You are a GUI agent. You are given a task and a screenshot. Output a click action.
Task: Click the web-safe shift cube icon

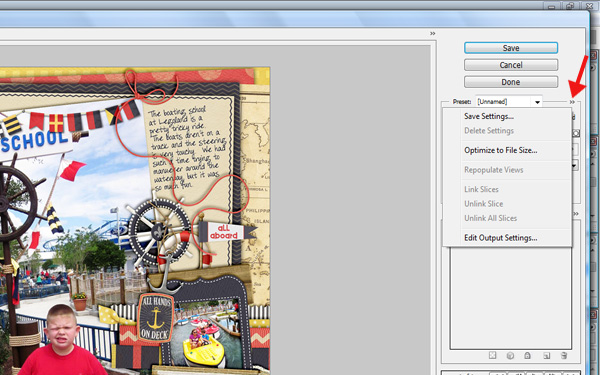(x=510, y=355)
